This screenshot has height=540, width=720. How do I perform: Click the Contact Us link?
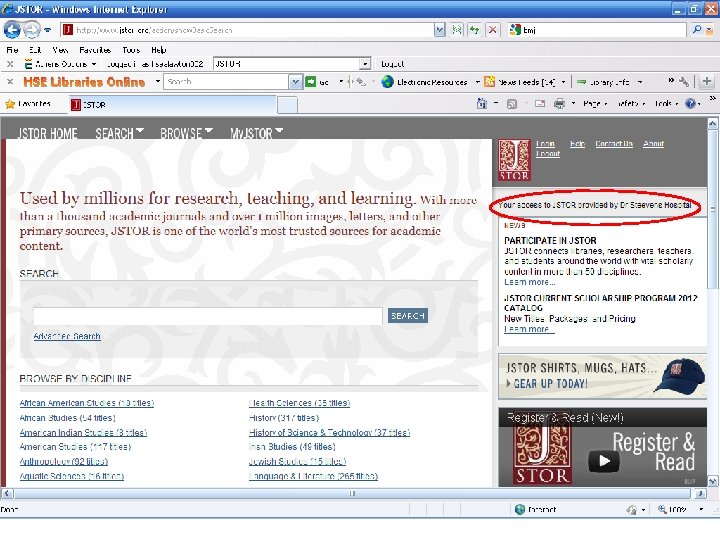(x=614, y=144)
